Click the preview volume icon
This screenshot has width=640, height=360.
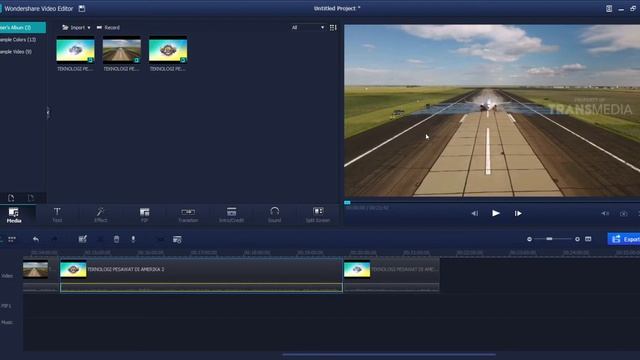pyautogui.click(x=605, y=213)
